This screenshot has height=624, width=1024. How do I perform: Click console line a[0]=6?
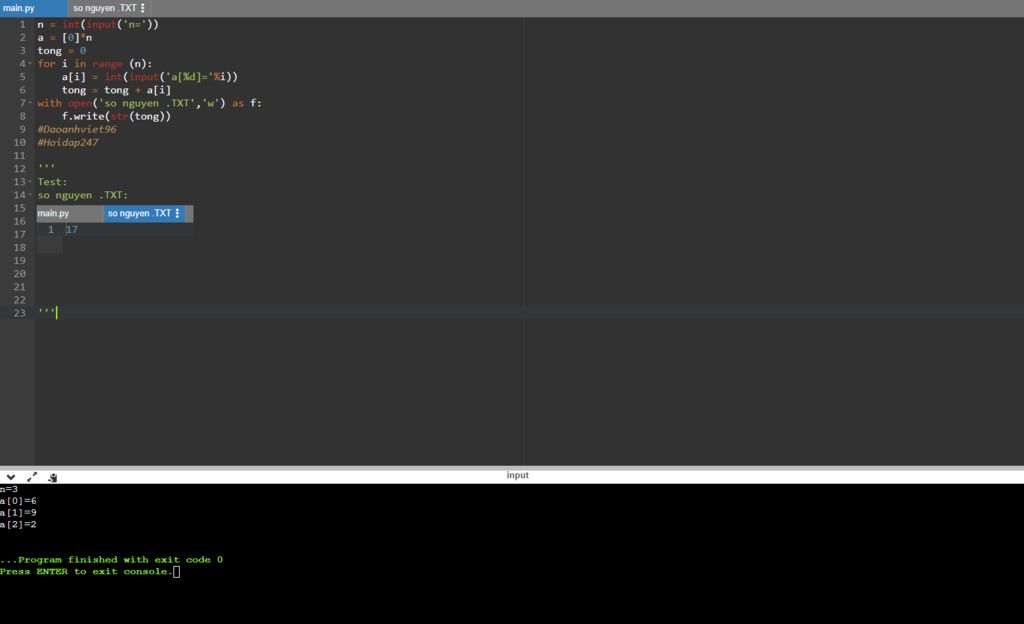click(18, 501)
